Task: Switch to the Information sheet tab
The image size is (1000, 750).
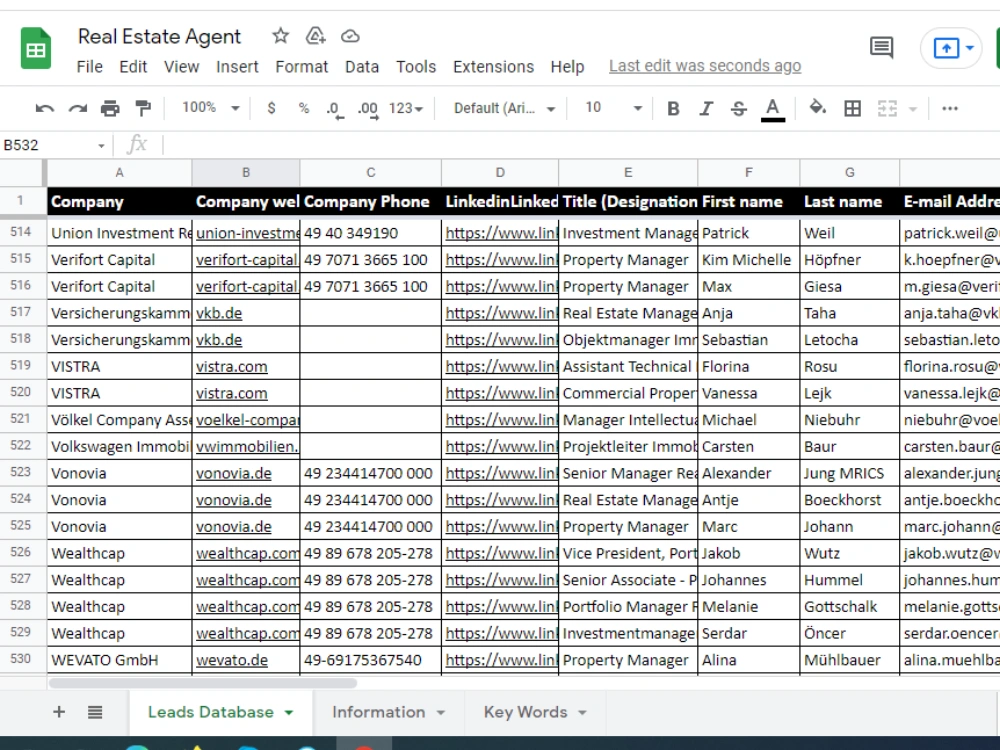Action: pos(377,712)
